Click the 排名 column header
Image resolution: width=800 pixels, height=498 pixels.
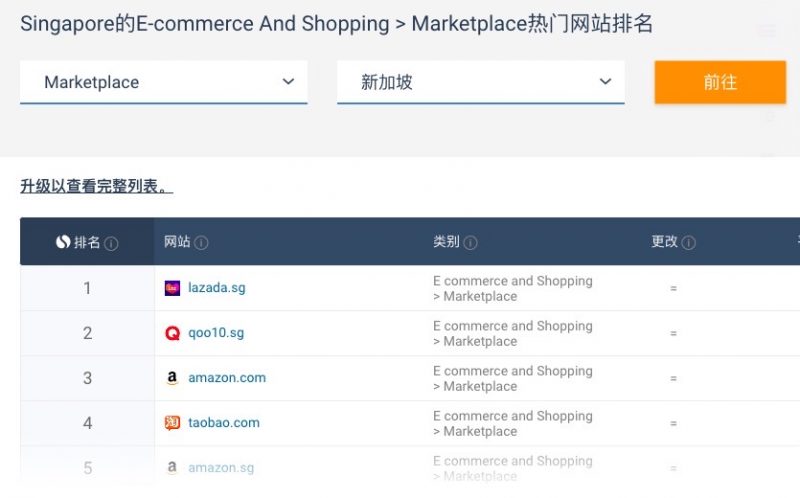87,242
